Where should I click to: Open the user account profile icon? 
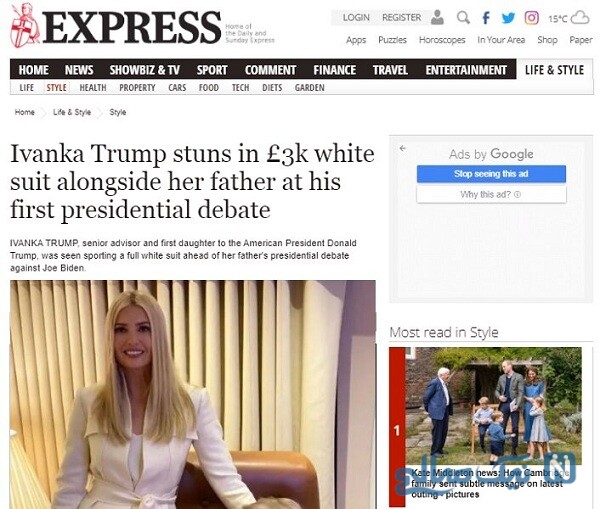pos(437,17)
